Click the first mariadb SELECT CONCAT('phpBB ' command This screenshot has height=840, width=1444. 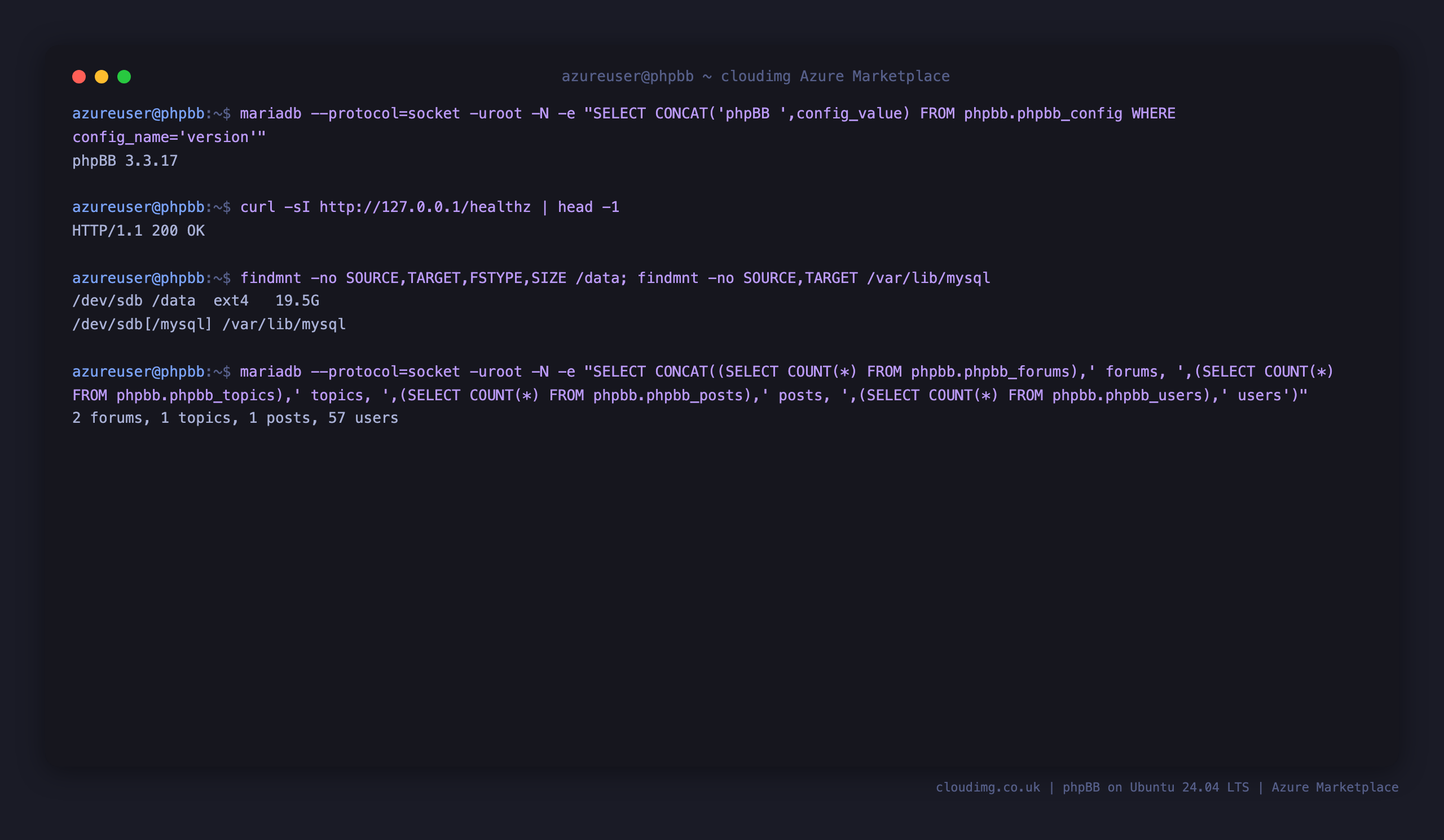click(707, 114)
